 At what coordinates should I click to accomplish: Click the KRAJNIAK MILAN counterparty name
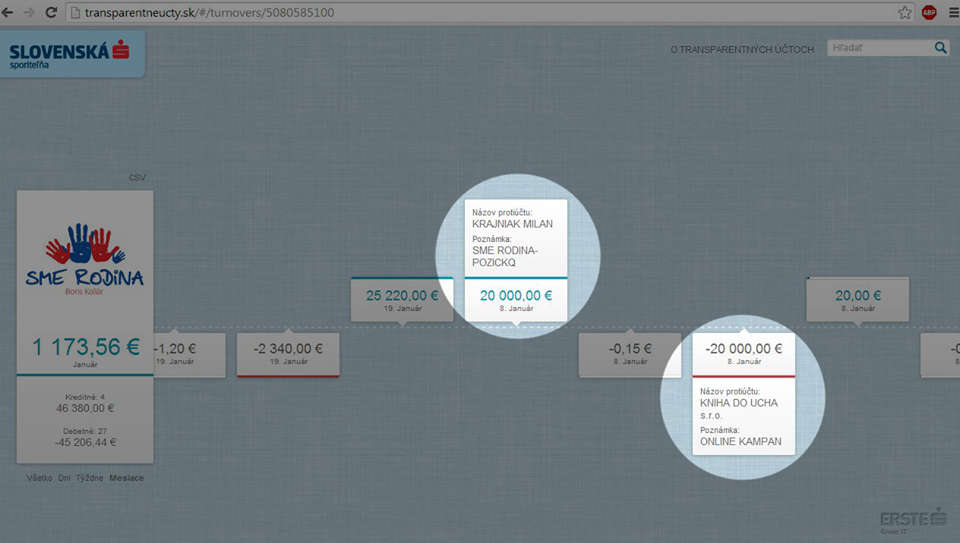(x=512, y=224)
